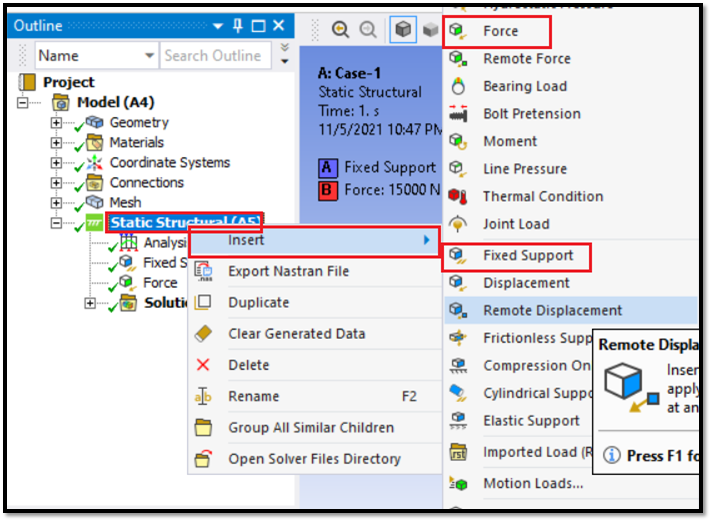Choose Rename from context menu

coord(314,396)
